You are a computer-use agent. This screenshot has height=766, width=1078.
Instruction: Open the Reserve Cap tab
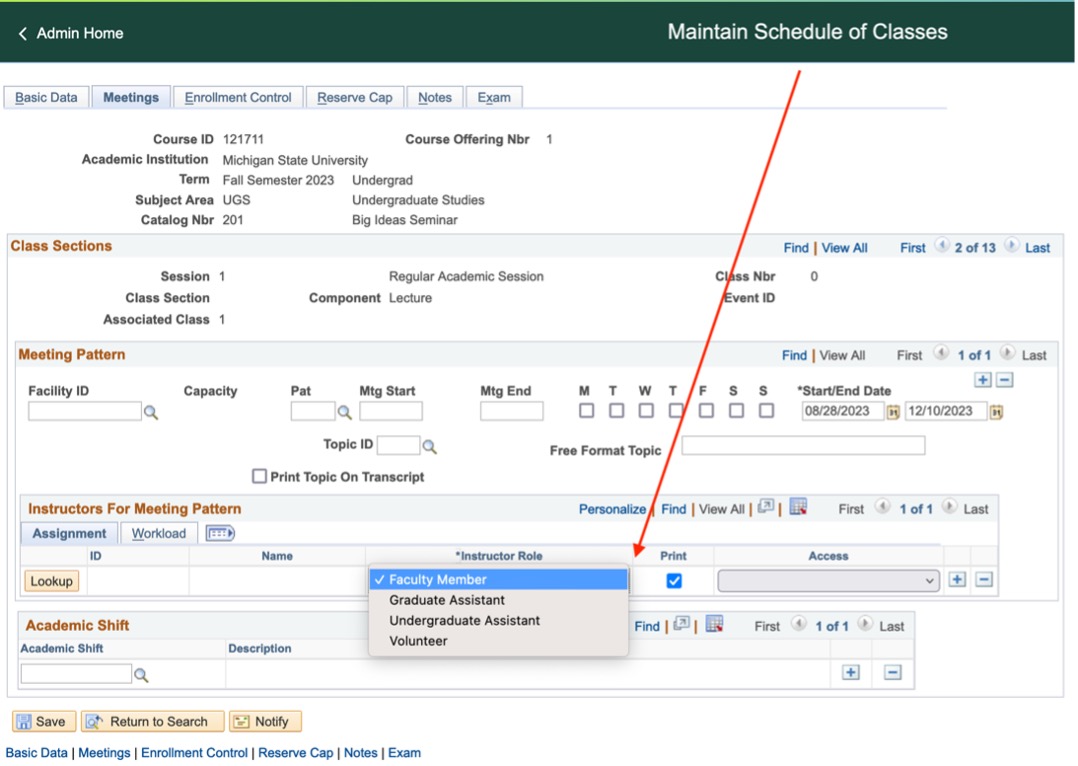(x=355, y=98)
